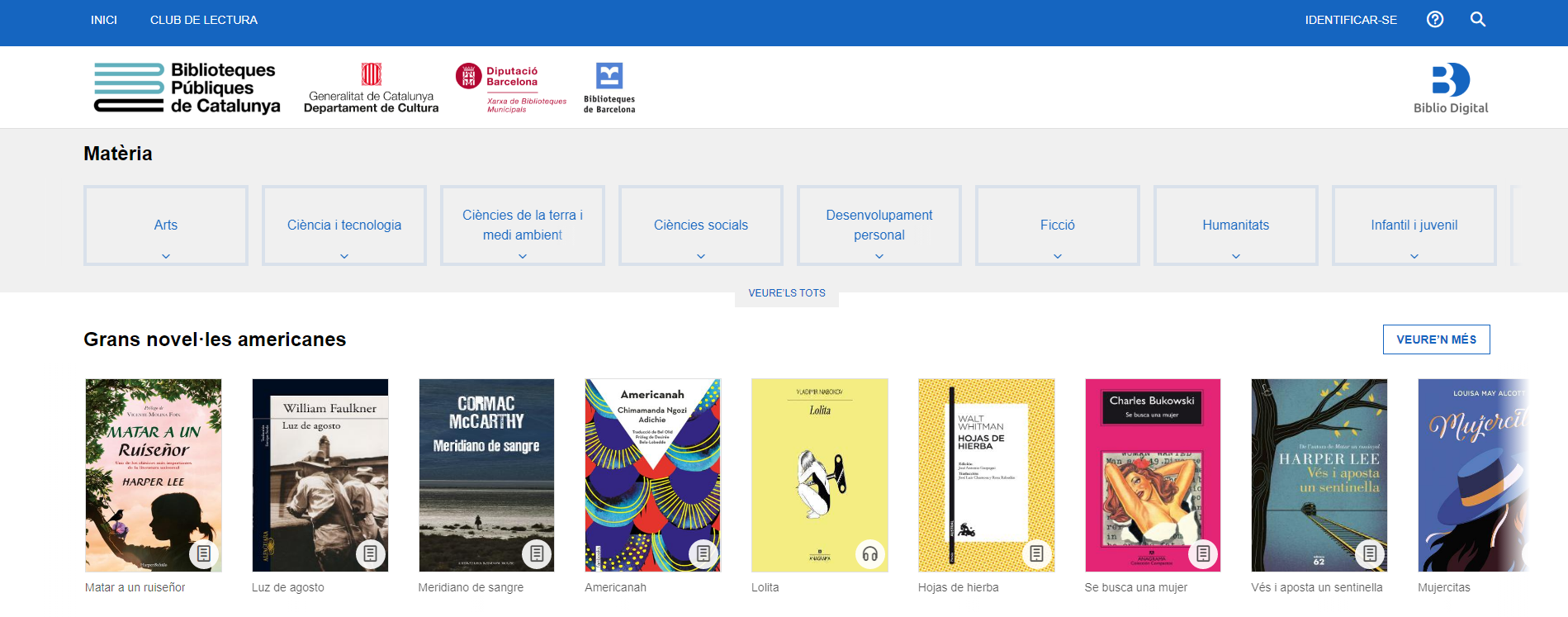
Task: Expand the Arts subject category
Action: 166,225
